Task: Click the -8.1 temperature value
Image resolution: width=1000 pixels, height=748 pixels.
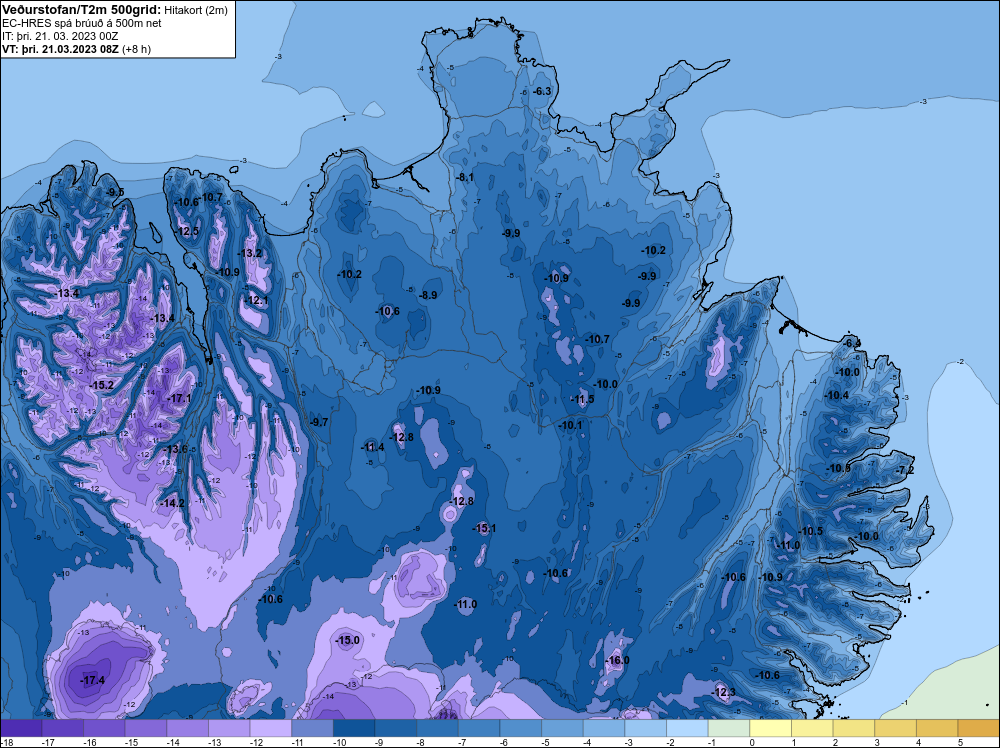Action: coord(465,177)
